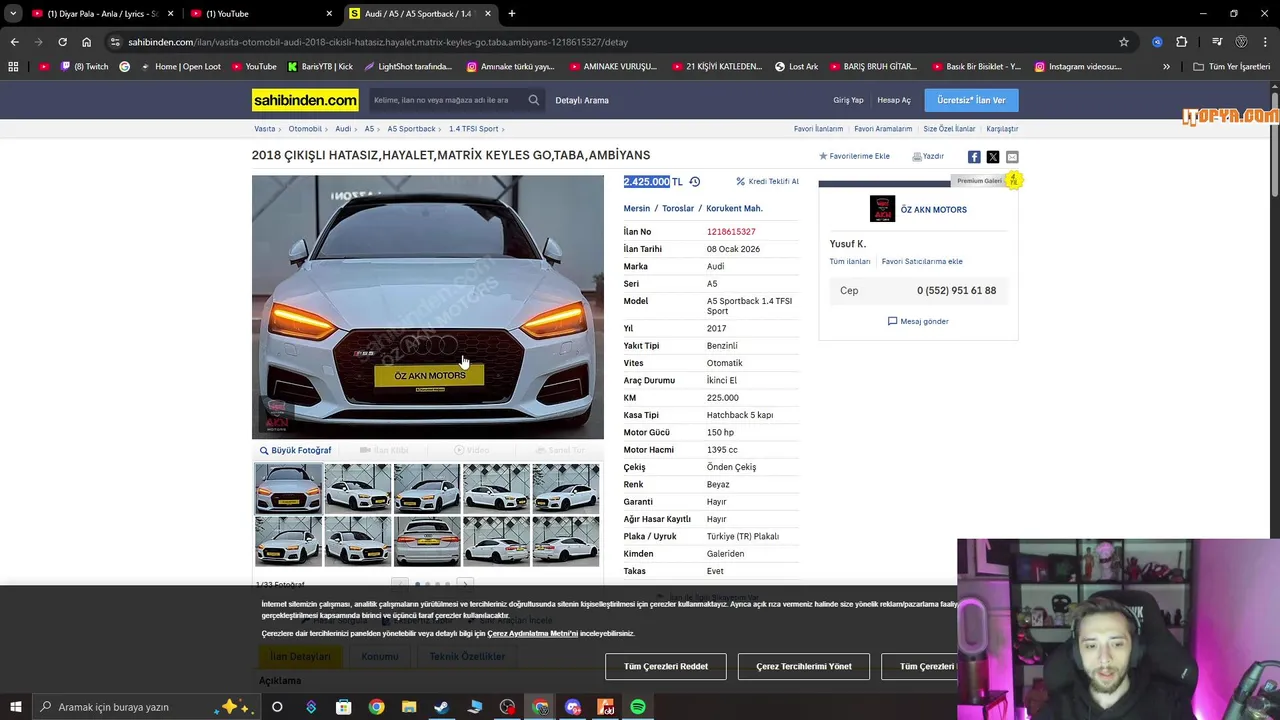1280x720 pixels.
Task: Open Spotify from the taskbar
Action: click(x=638, y=707)
